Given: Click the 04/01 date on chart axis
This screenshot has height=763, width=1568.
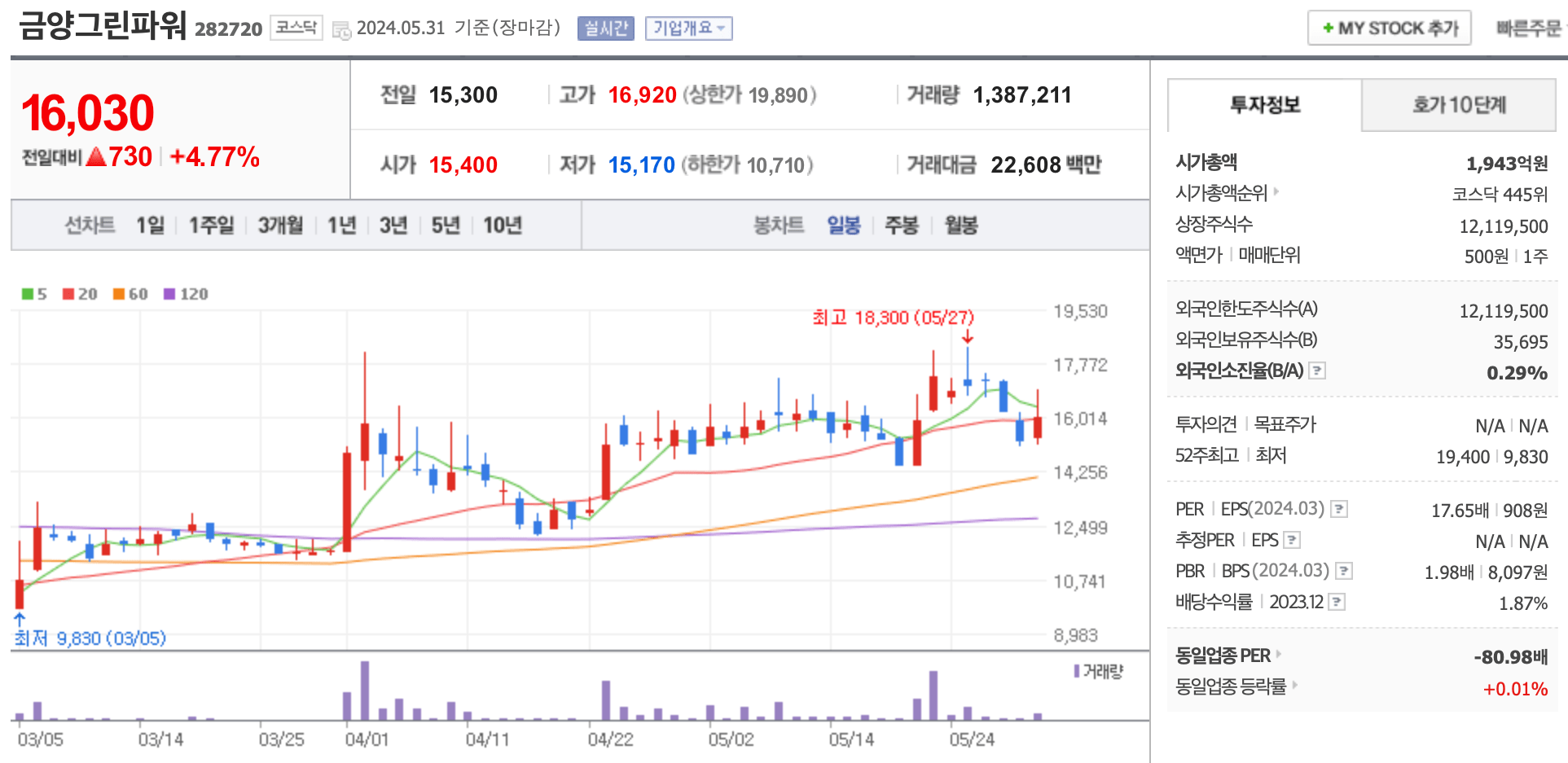Looking at the screenshot, I should click(x=367, y=739).
